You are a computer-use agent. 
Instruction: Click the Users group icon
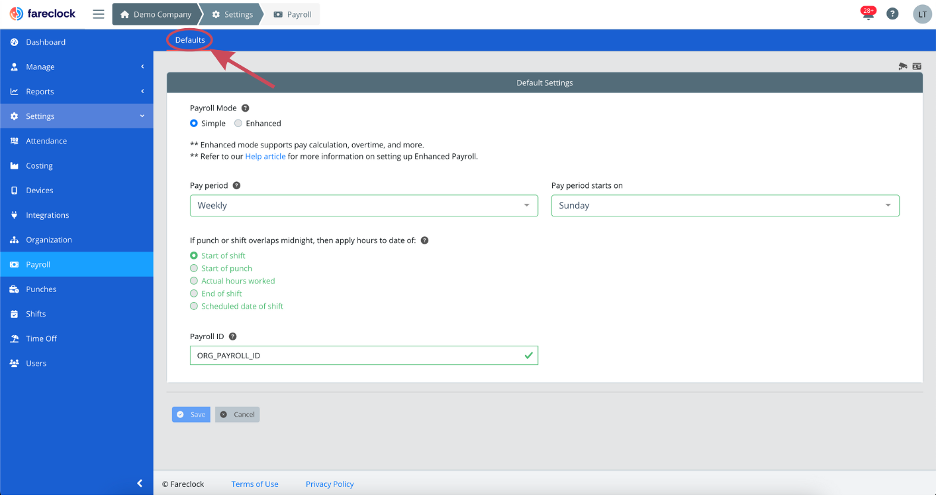tap(14, 363)
